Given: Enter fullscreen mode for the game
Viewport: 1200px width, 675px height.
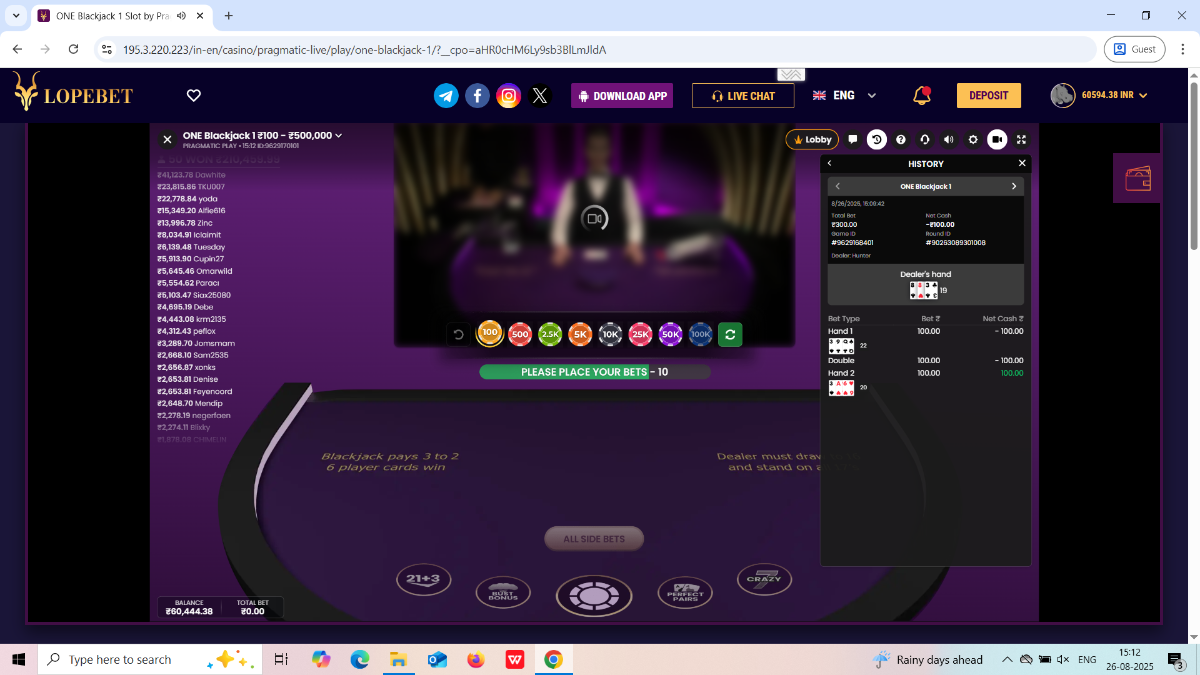Looking at the screenshot, I should [x=1021, y=140].
